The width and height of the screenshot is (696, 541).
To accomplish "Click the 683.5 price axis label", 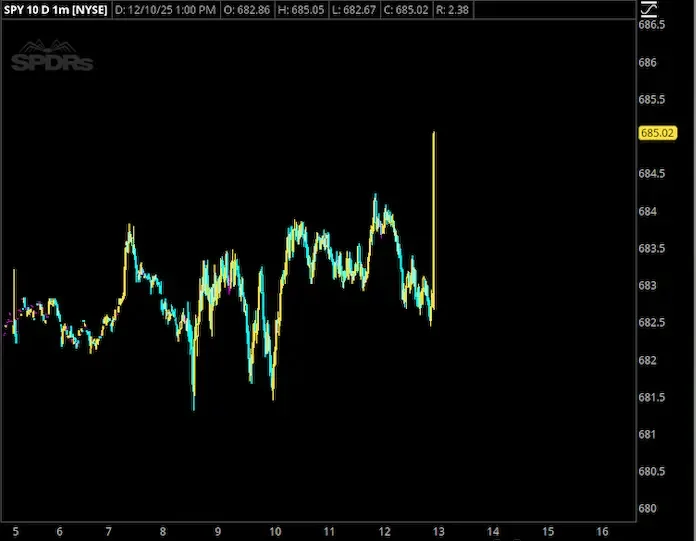I will [x=652, y=249].
